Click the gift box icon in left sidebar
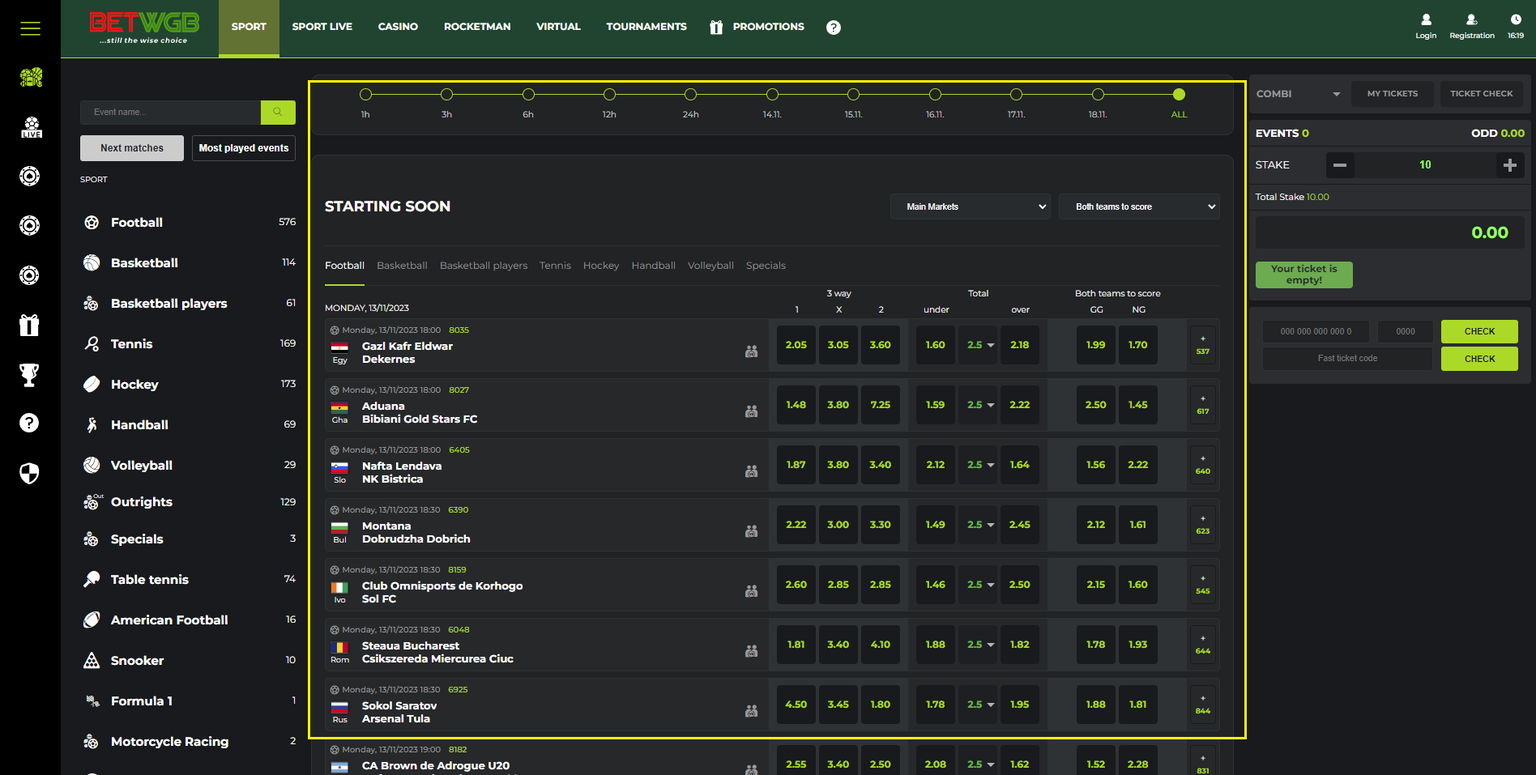 pos(30,325)
